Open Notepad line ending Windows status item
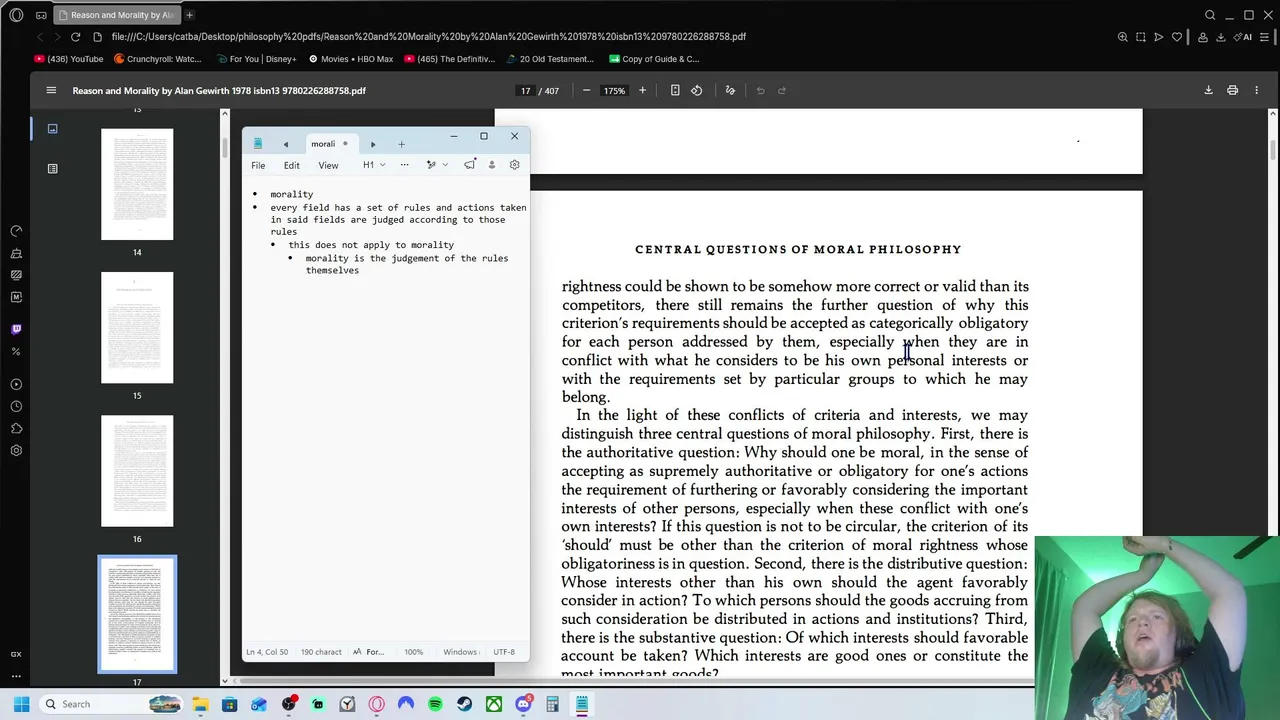This screenshot has width=1280, height=720. click(461, 652)
